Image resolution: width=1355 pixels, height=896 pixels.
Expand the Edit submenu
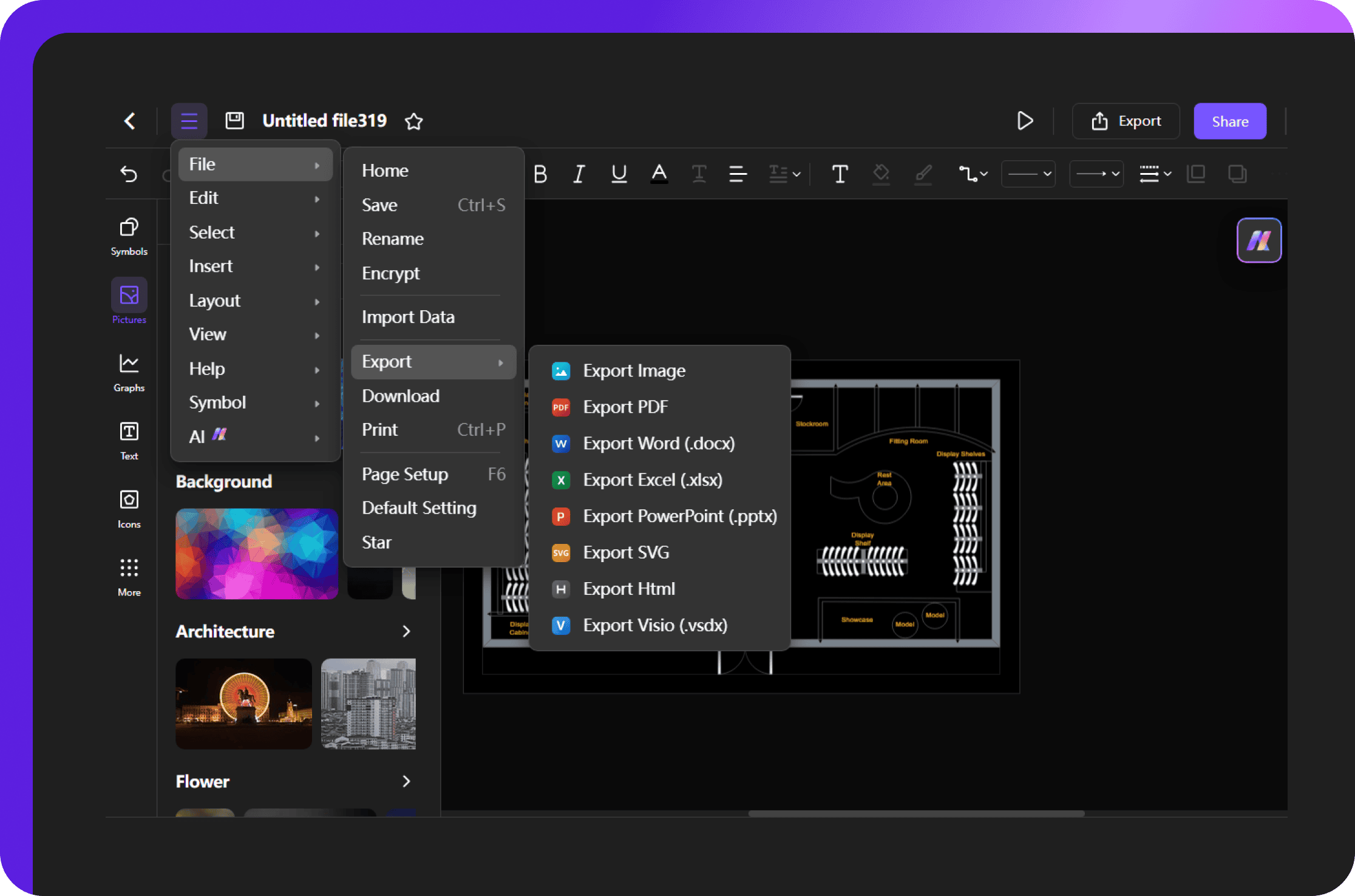click(255, 198)
